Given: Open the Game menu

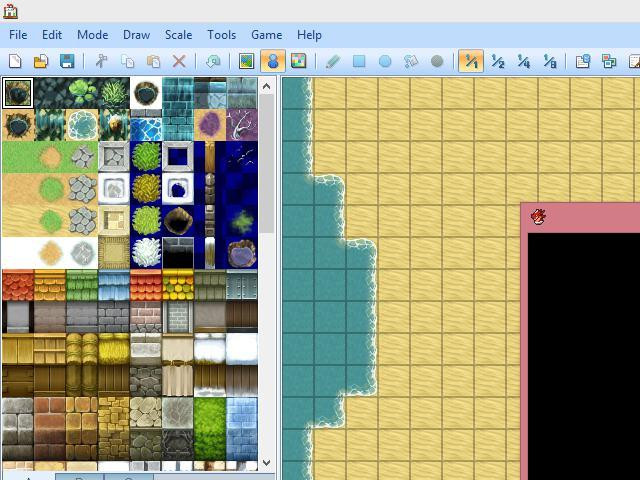Looking at the screenshot, I should 267,35.
